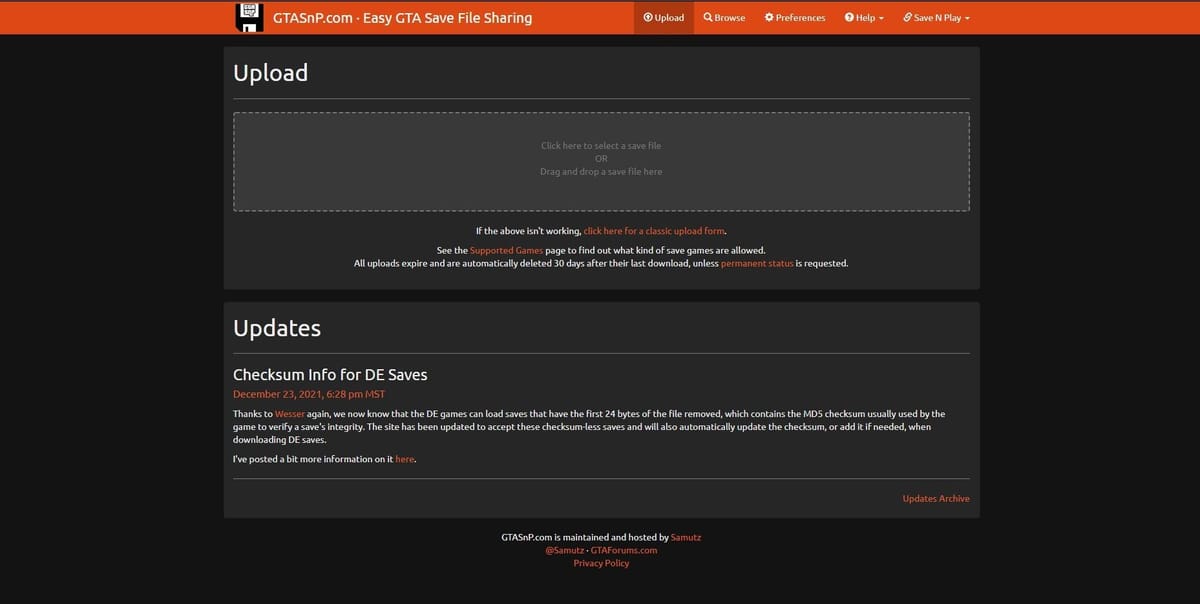1200x604 pixels.
Task: Open the Supported Games page link
Action: [x=505, y=250]
